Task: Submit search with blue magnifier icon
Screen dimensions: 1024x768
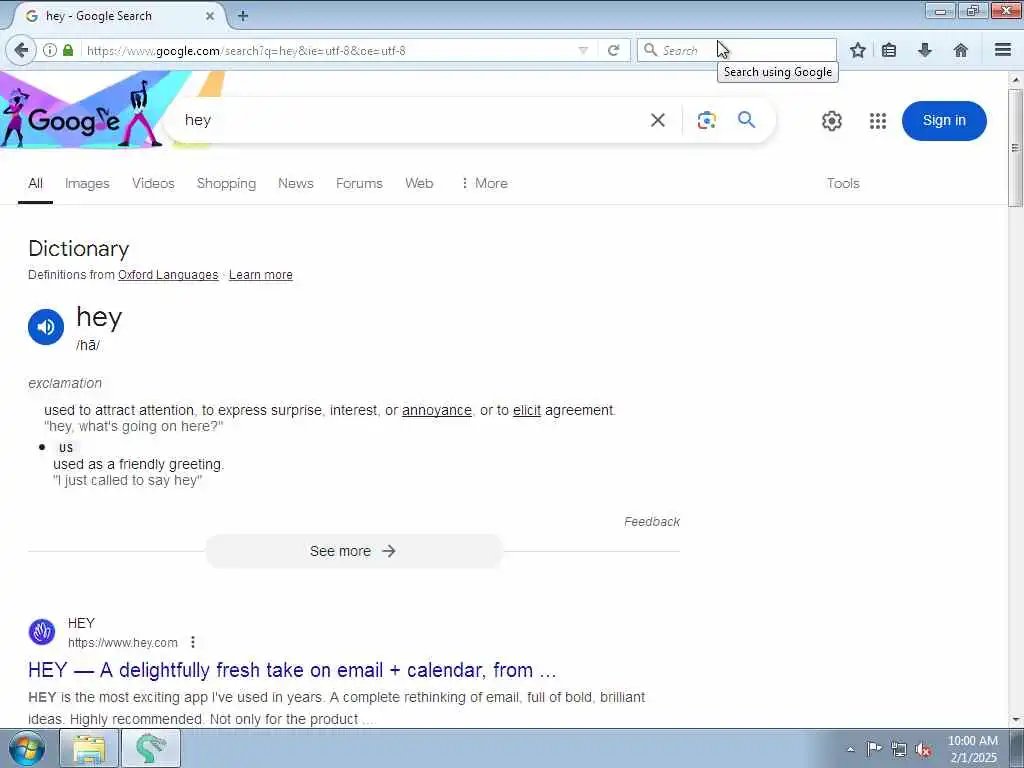Action: tap(746, 120)
